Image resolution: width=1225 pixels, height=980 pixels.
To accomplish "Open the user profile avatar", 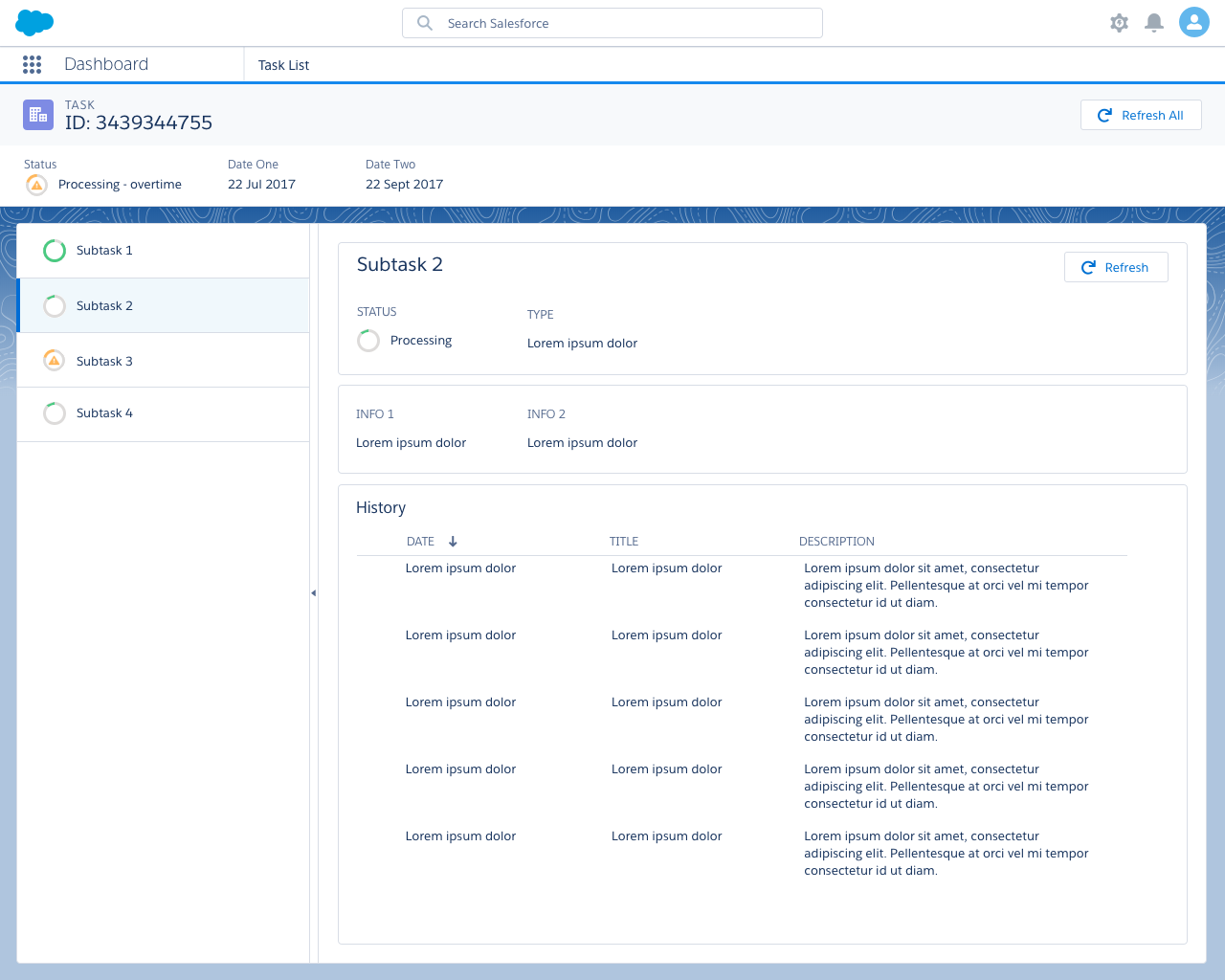I will click(1194, 22).
